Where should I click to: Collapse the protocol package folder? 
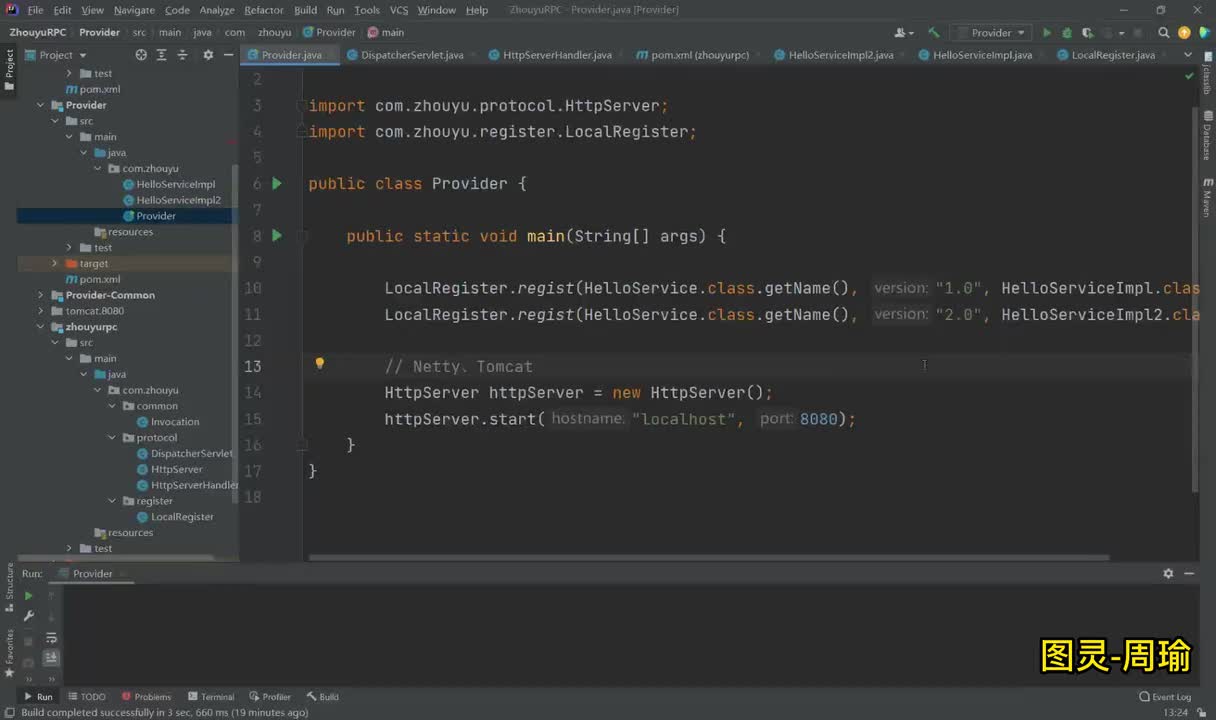click(113, 438)
